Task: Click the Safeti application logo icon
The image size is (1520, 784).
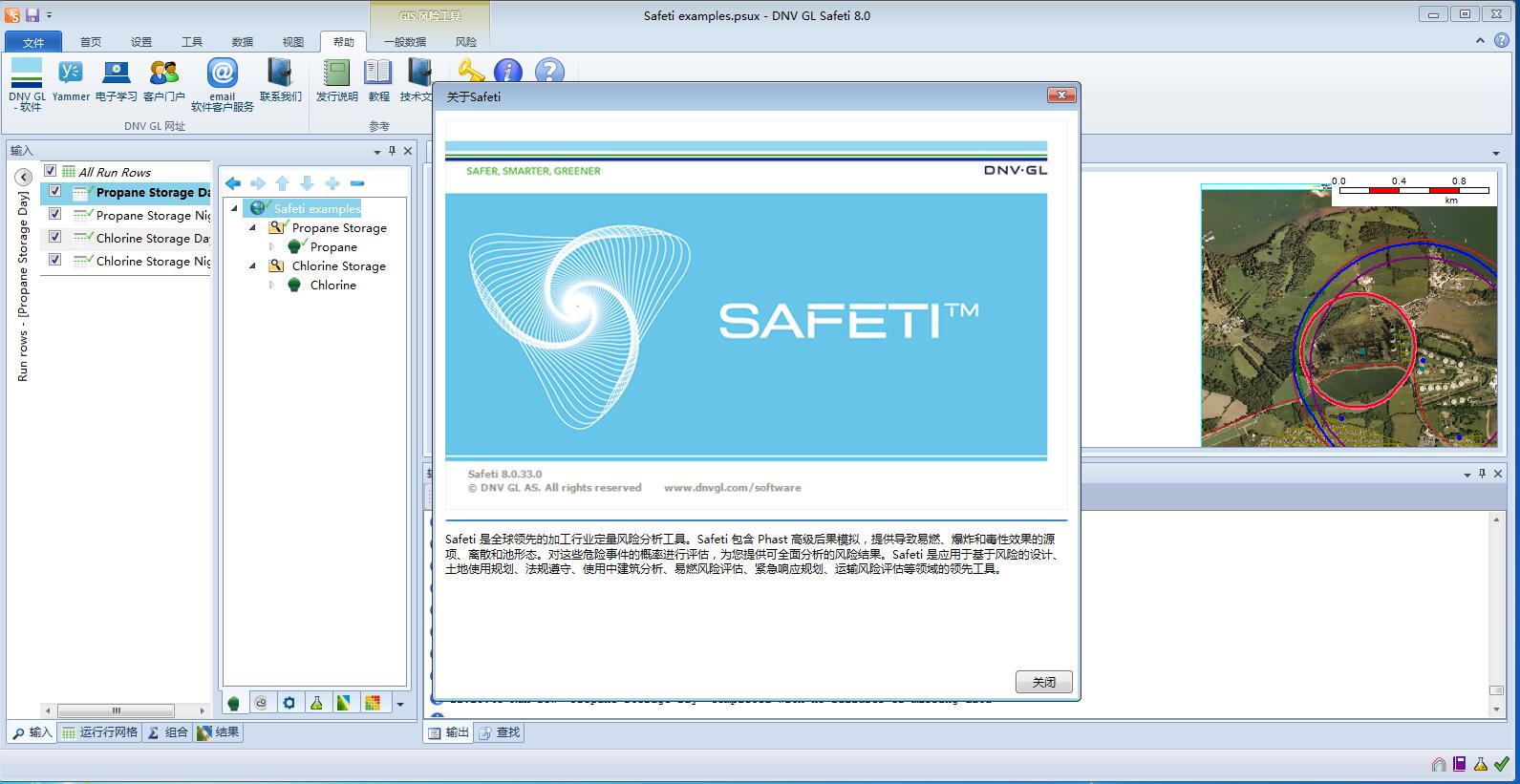Action: click(11, 14)
